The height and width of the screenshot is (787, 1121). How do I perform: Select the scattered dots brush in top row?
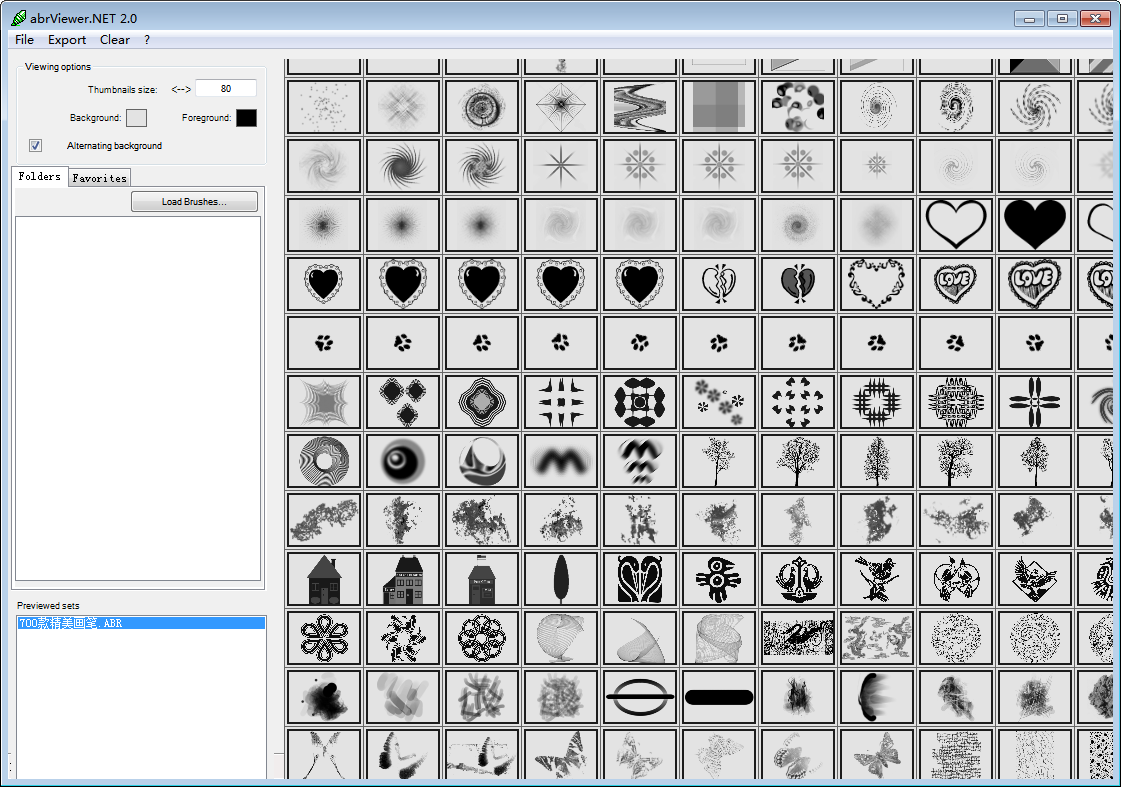(x=324, y=107)
